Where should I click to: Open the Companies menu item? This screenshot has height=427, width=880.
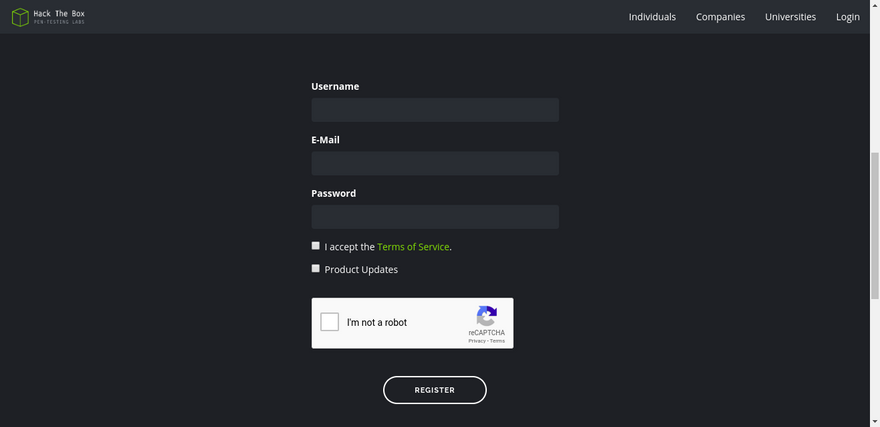coord(721,17)
